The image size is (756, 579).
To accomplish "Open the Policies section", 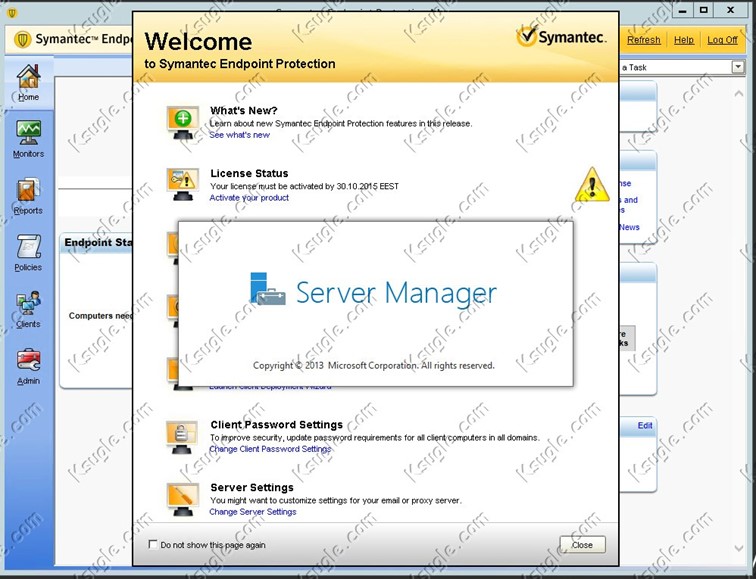I will (28, 253).
